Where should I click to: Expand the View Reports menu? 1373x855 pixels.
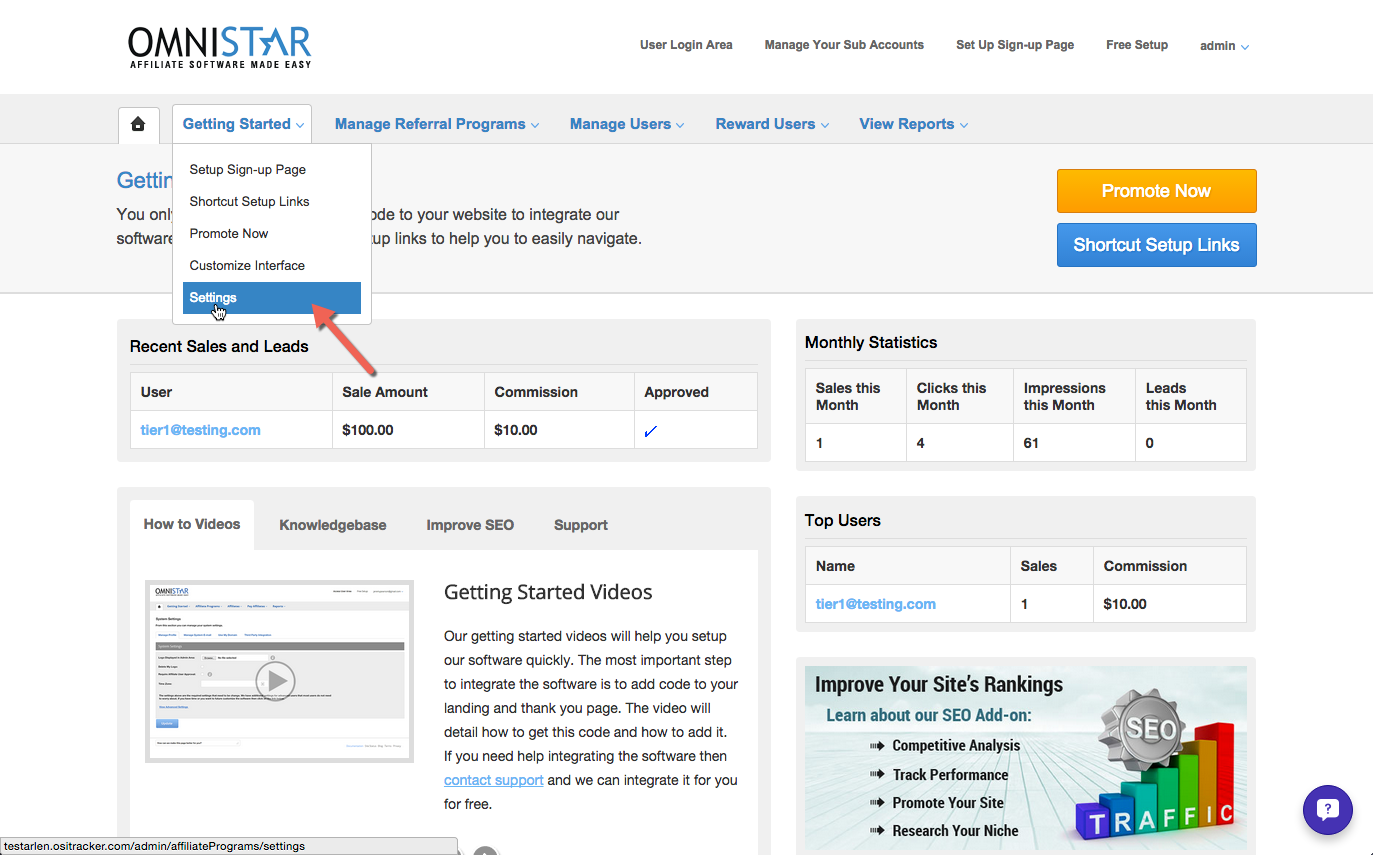(913, 124)
